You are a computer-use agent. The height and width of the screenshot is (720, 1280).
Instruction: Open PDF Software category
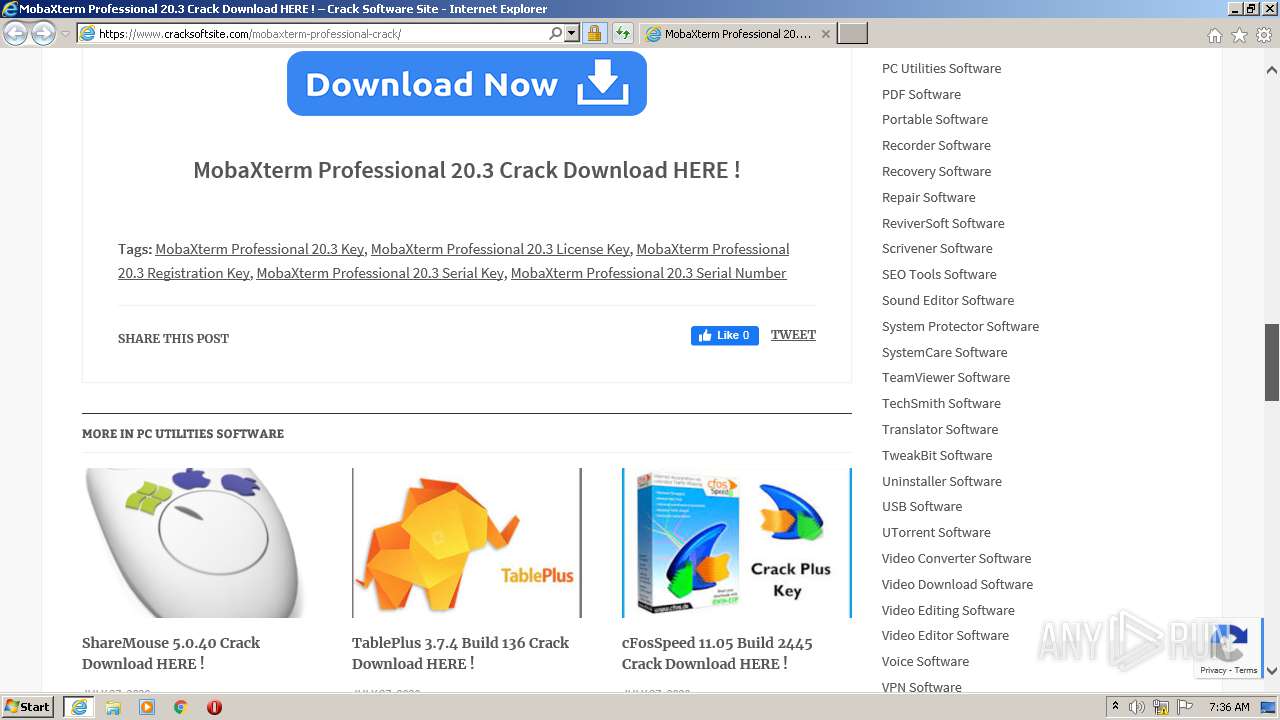point(921,94)
